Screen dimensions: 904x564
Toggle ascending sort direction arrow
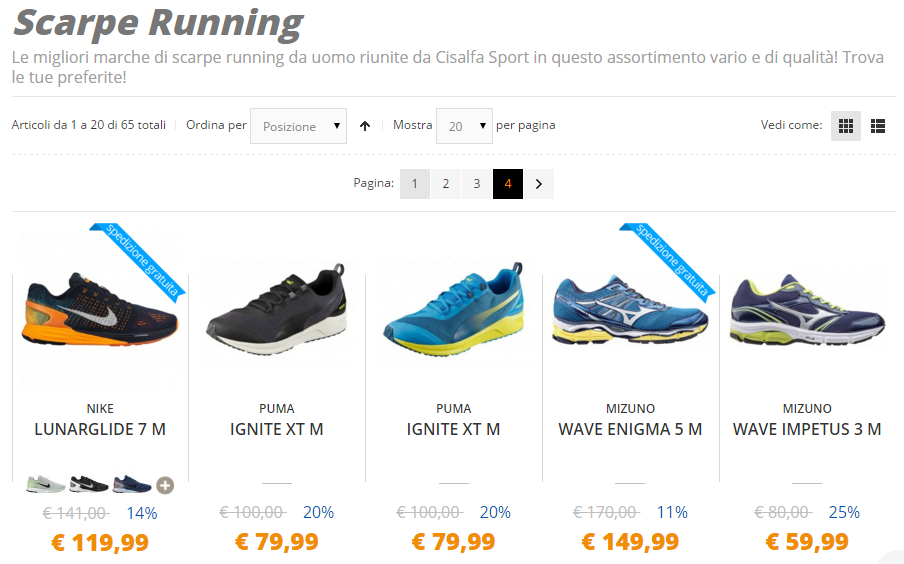pyautogui.click(x=365, y=126)
